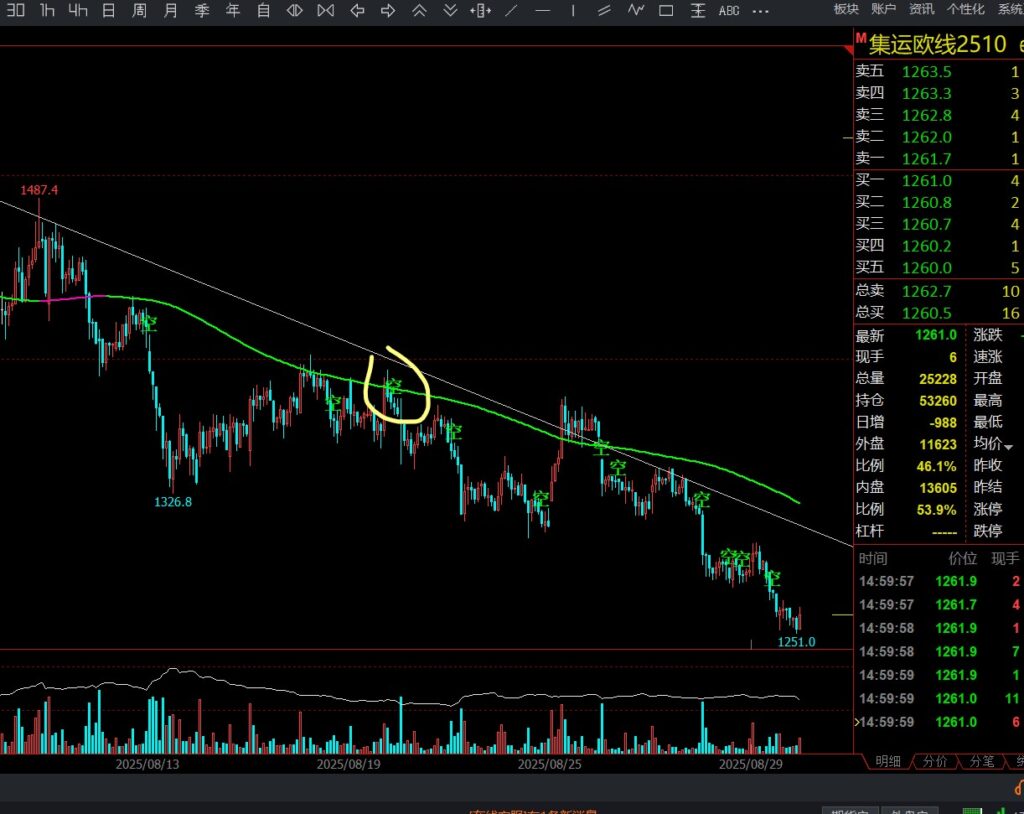
Task: Select the zigzag wave line tool
Action: 635,10
